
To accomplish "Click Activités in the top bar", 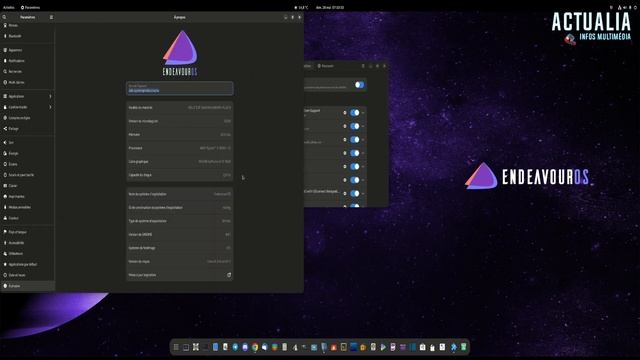I will coord(9,7).
